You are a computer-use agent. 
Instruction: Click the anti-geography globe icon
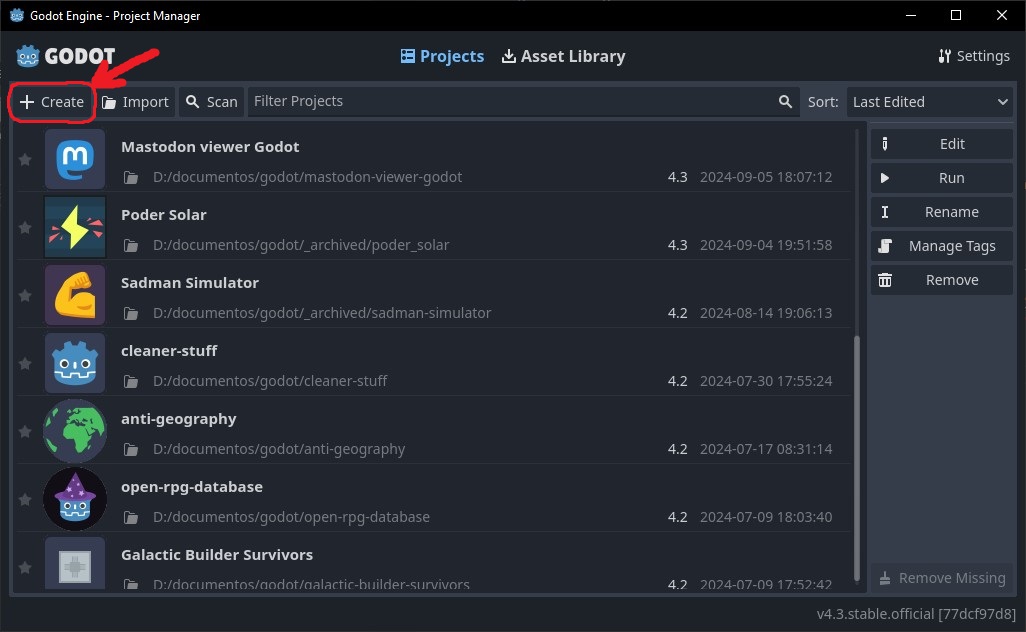tap(75, 431)
